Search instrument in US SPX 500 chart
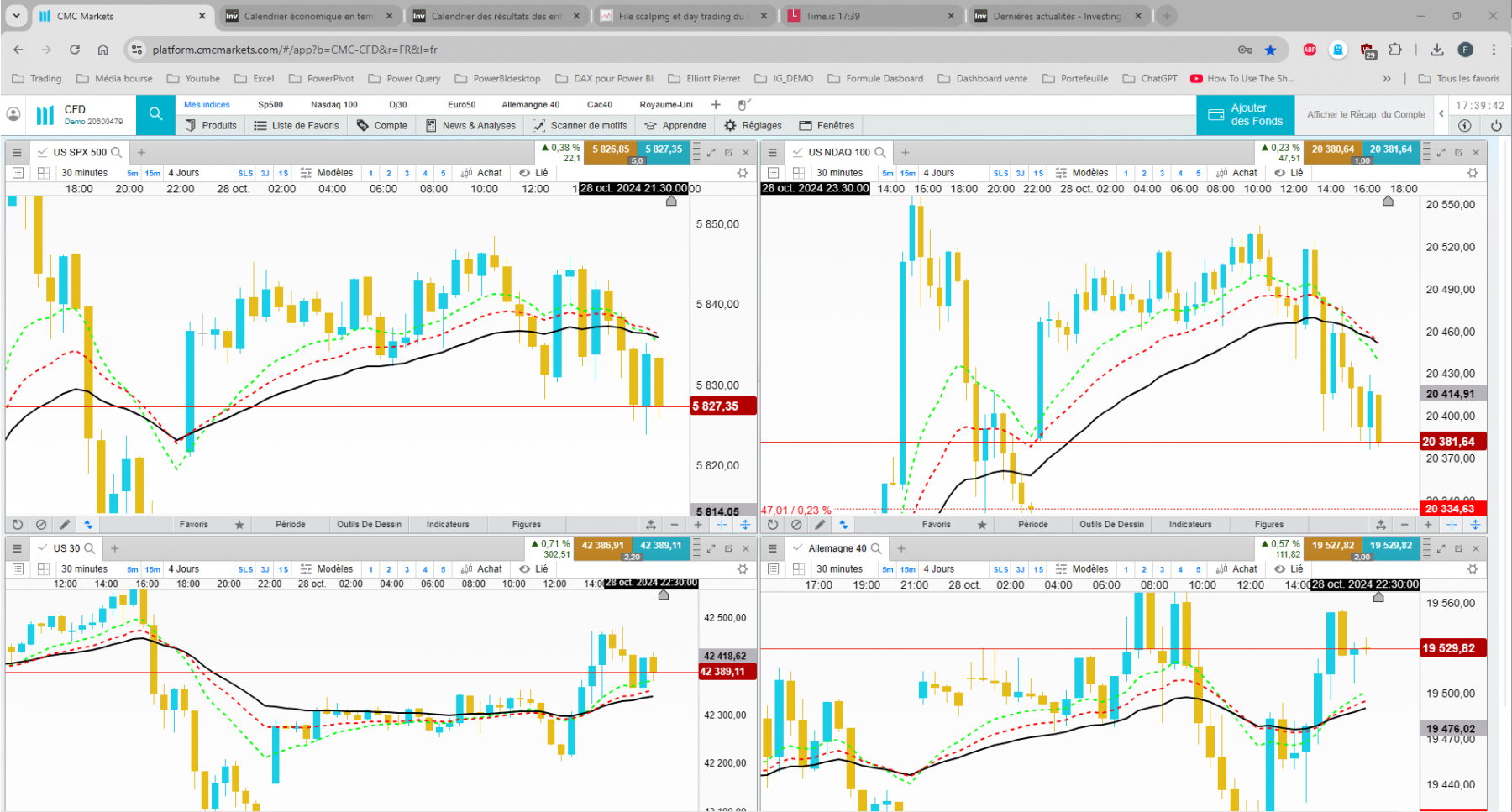Screen dimensions: 1512x812 click(x=117, y=152)
